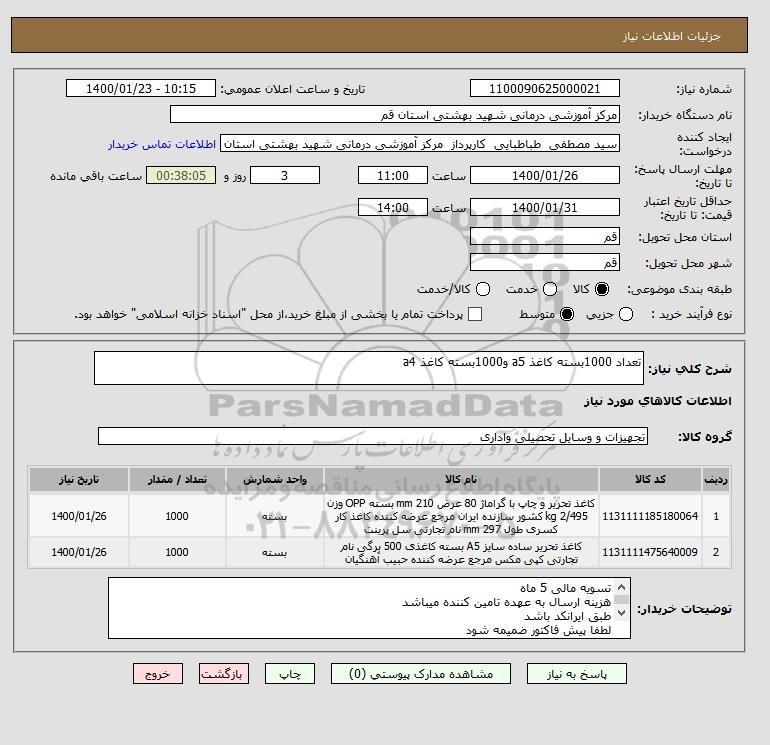This screenshot has height=745, width=770.
Task: Click the quantity 1000 in row 2
Action: [177, 552]
